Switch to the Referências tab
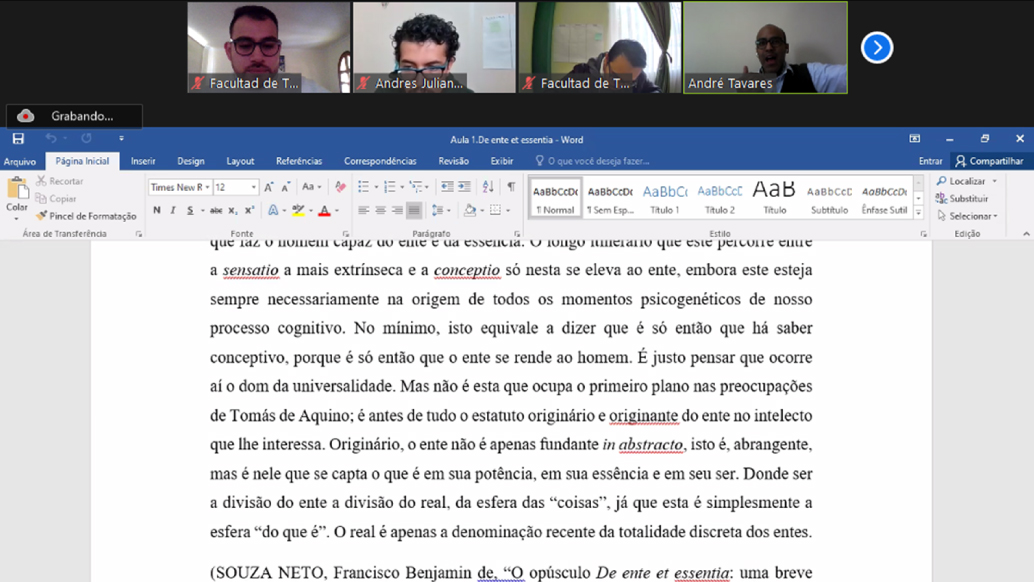Screen dimensions: 1034x582 tap(299, 161)
